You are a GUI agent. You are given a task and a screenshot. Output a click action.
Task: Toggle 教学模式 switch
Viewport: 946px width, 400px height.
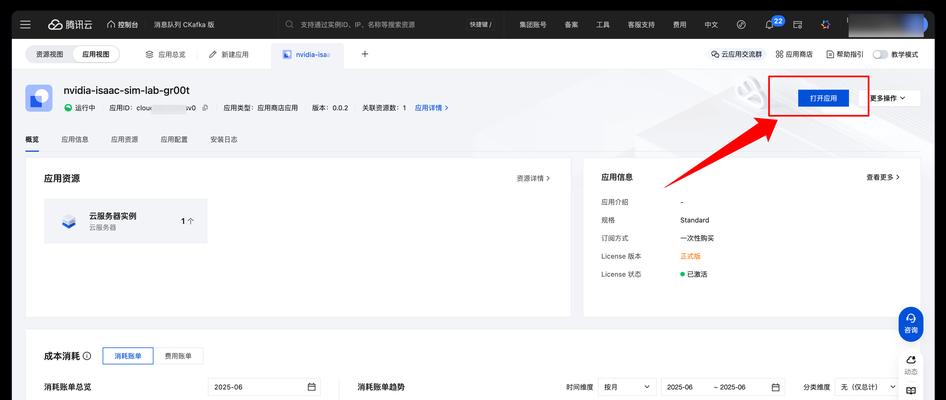click(x=880, y=54)
